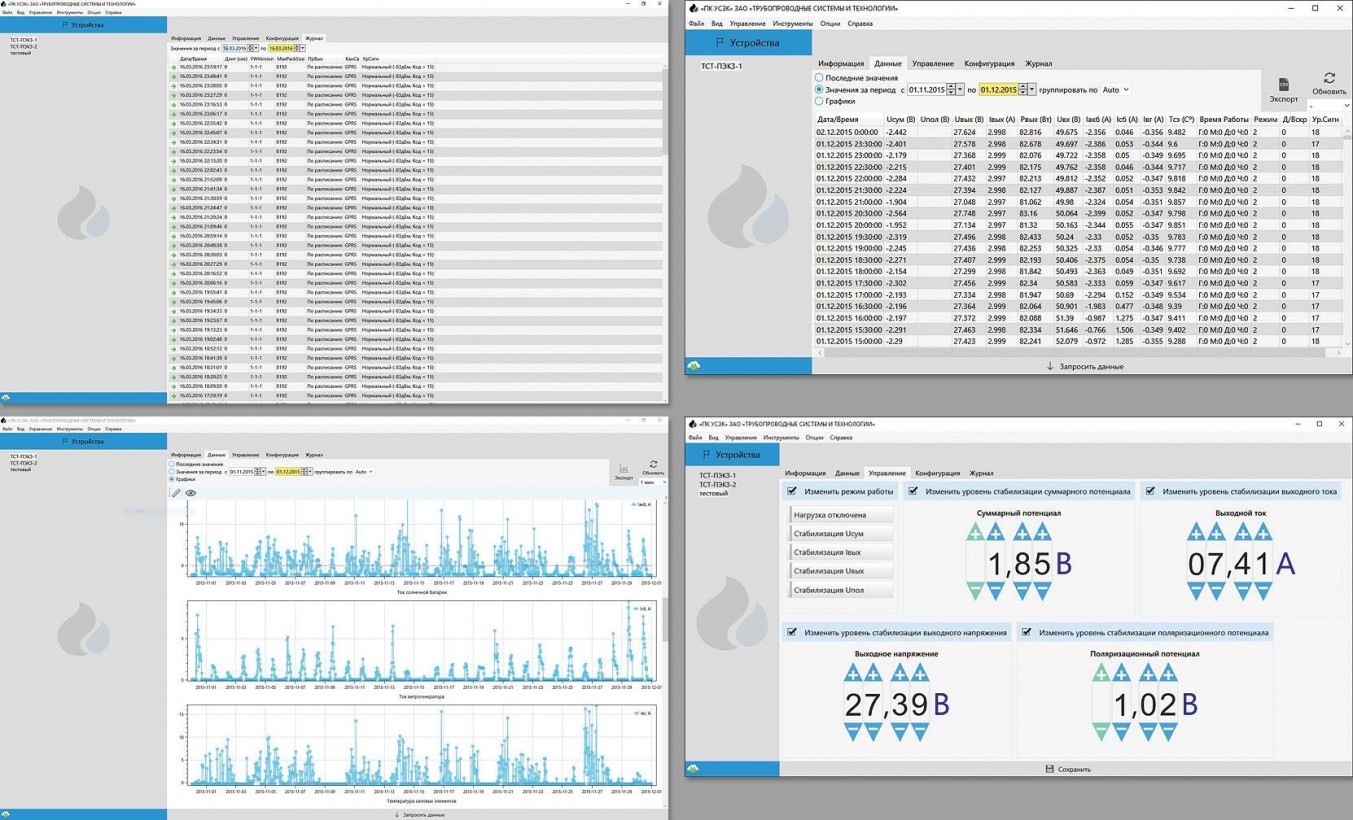The image size is (1353, 820).
Task: Toggle Изменить уровень стабилизации суммарного потенциала checkbox
Action: coord(913,491)
